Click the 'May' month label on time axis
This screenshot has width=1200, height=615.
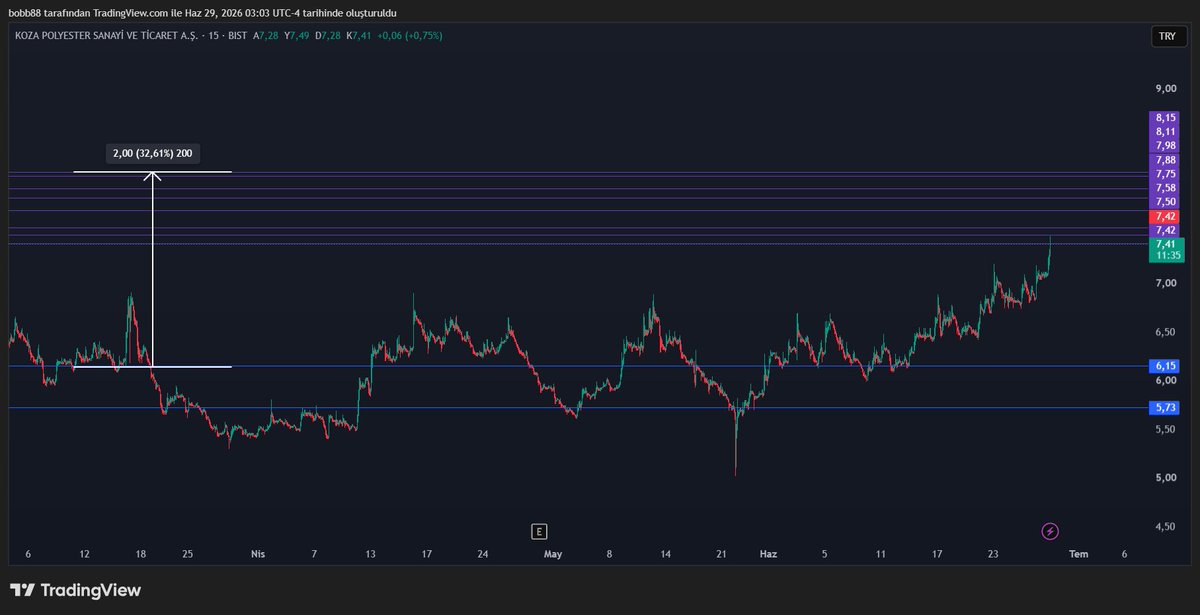coord(552,553)
